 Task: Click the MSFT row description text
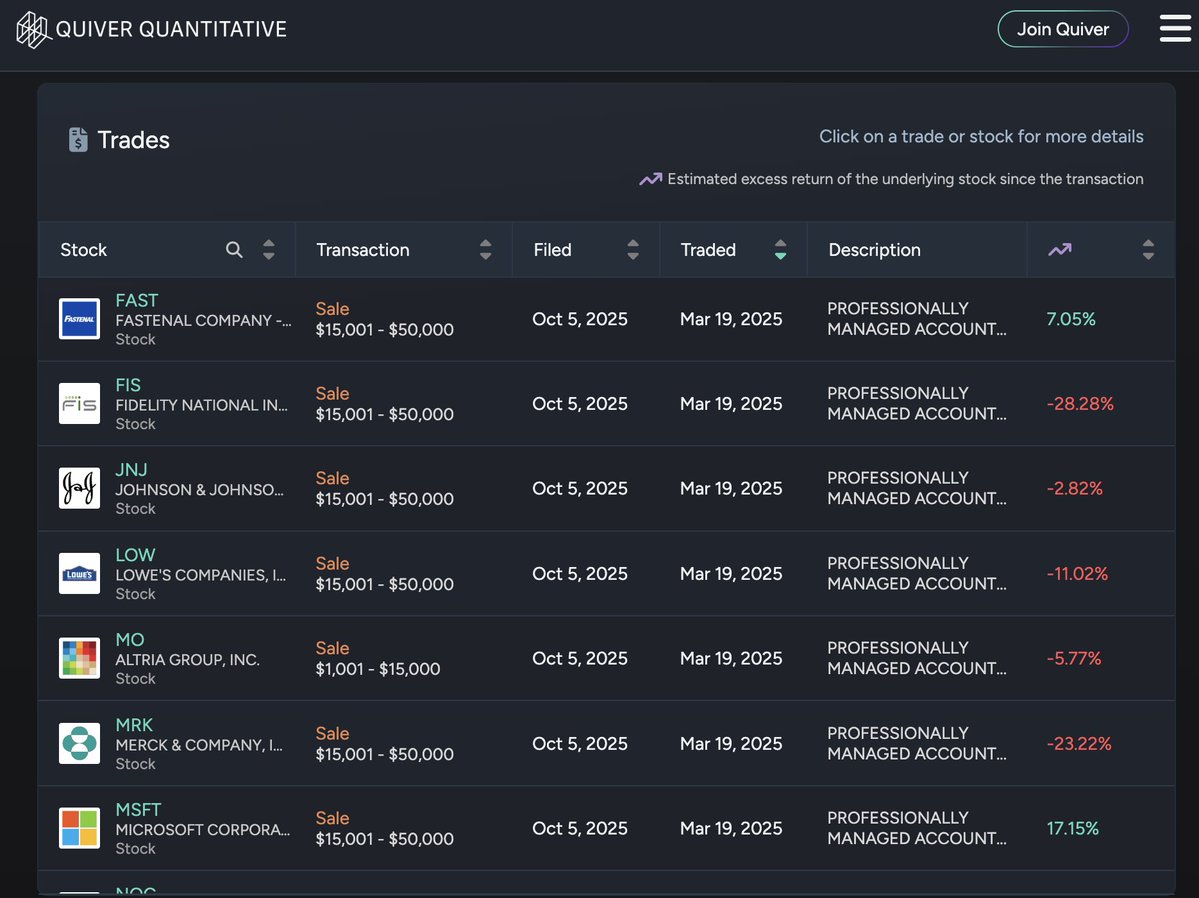(917, 828)
